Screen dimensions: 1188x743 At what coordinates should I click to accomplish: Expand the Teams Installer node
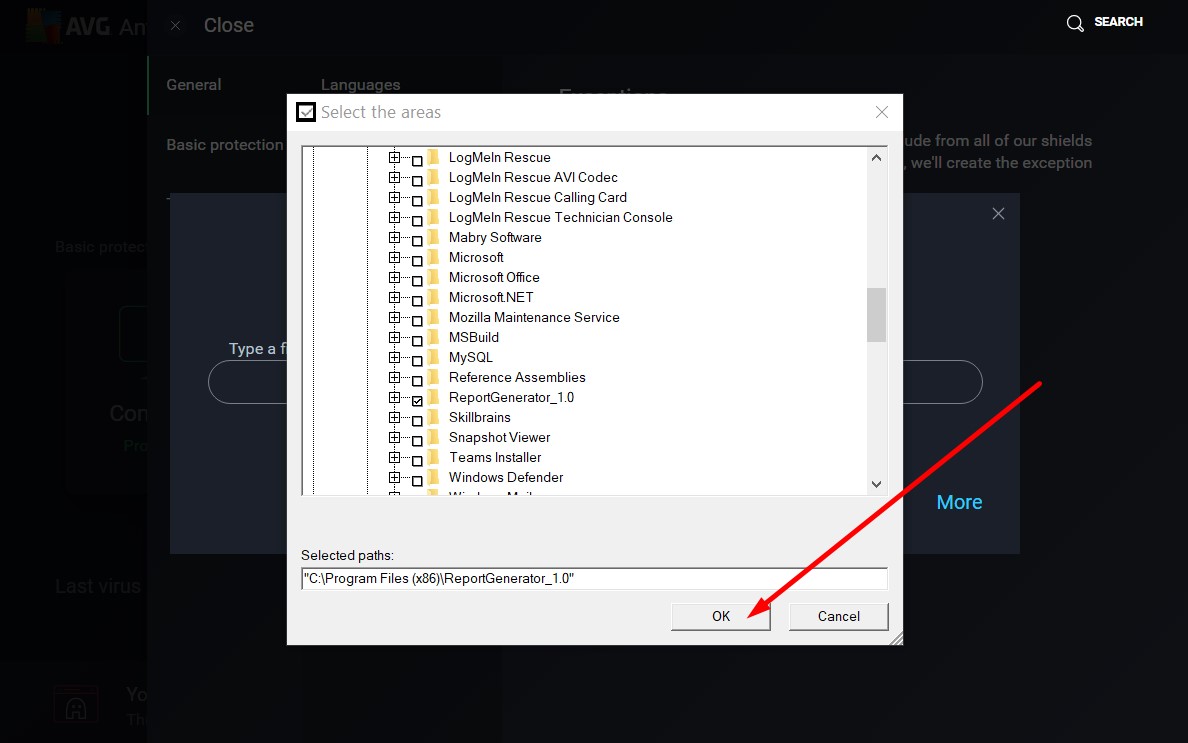click(394, 457)
